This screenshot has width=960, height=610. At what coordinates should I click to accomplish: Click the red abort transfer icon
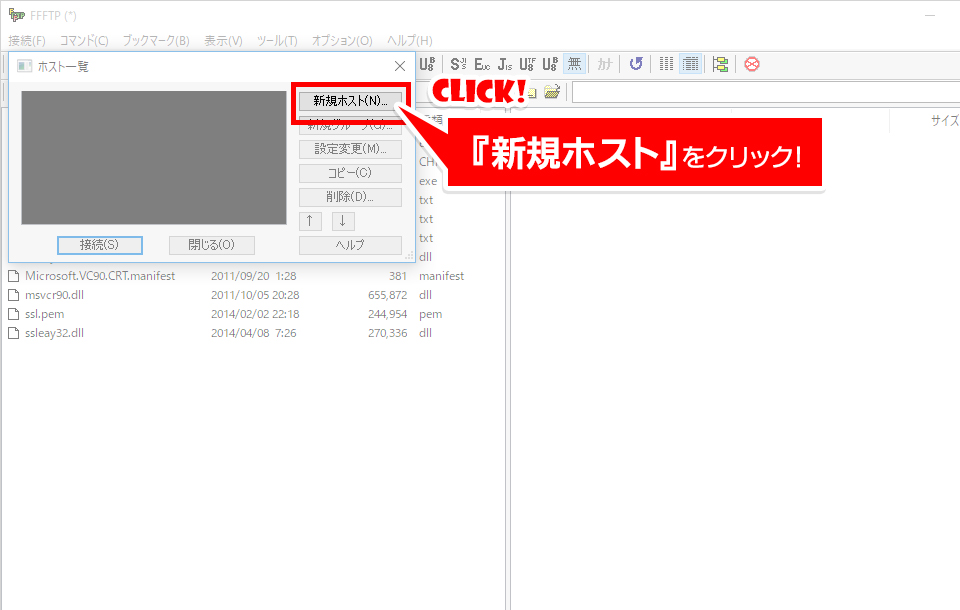point(752,64)
